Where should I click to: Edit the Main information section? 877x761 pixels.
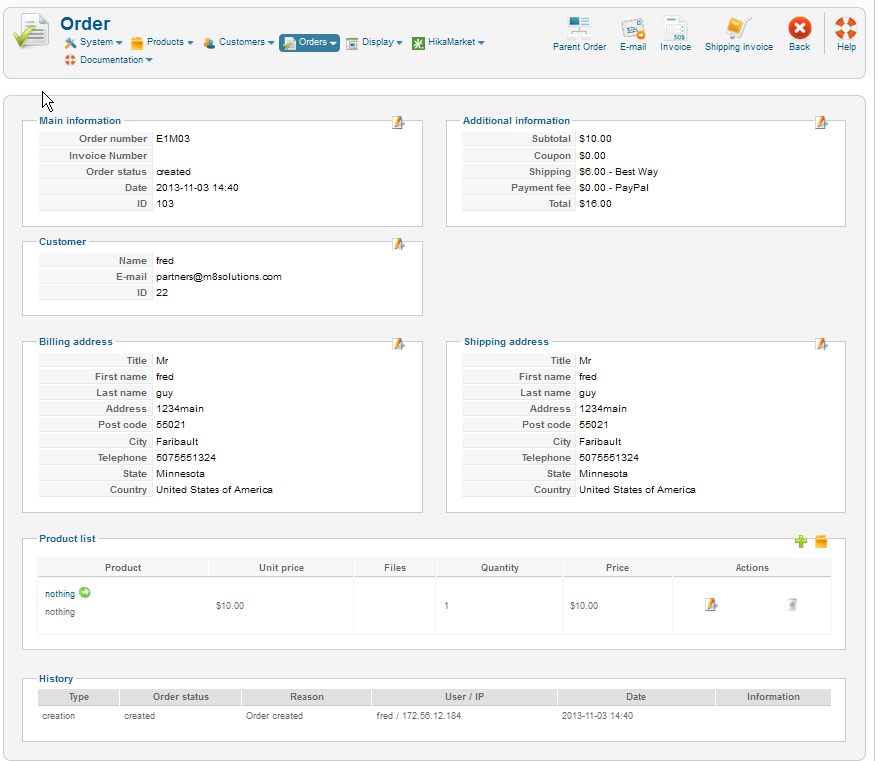coord(398,122)
